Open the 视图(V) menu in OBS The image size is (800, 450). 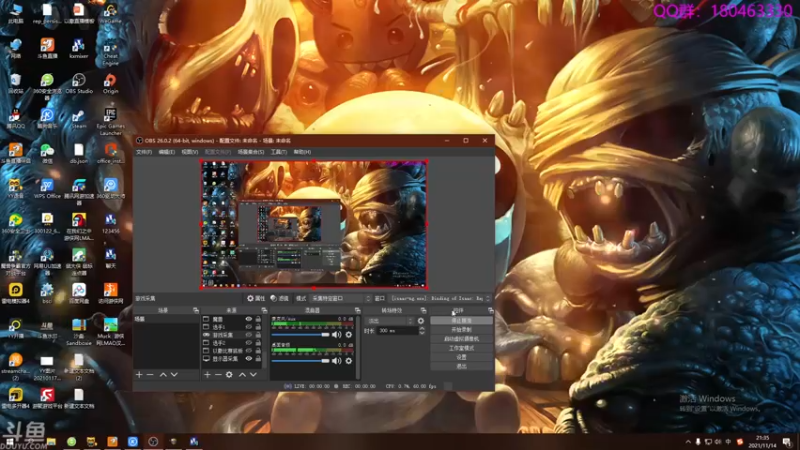click(189, 152)
